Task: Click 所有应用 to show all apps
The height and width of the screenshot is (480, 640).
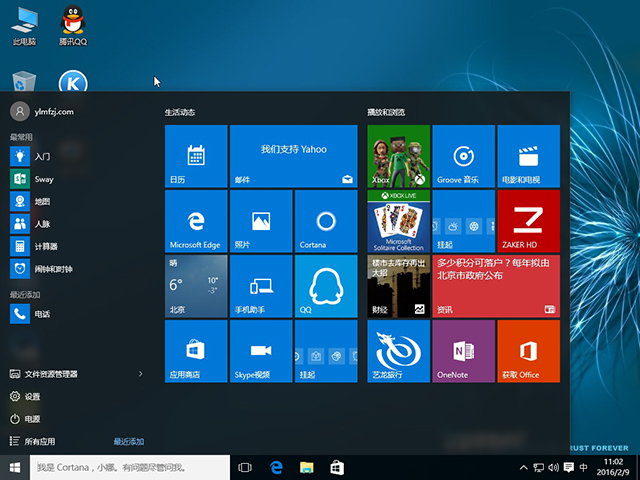Action: tap(40, 441)
